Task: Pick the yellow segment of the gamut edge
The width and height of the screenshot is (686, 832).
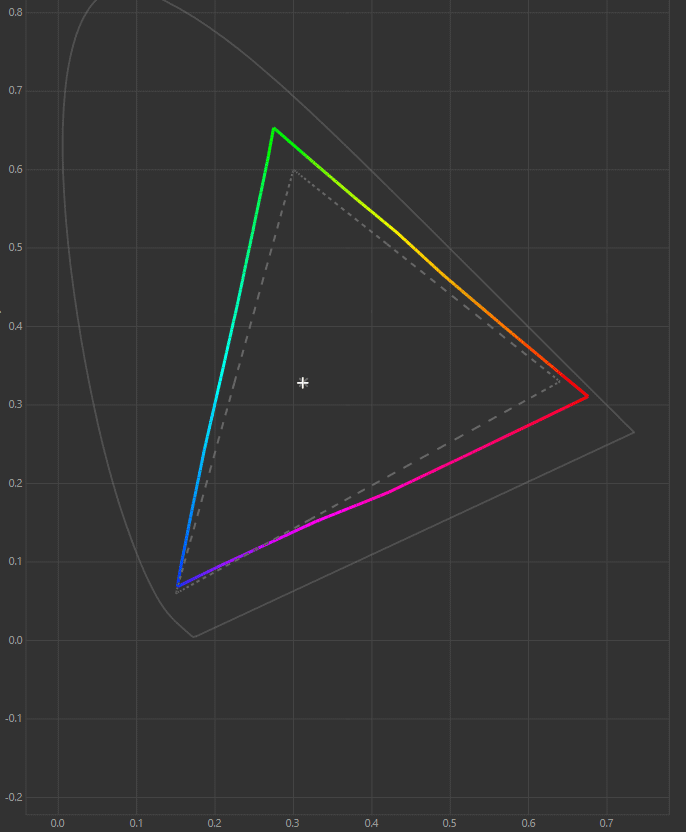Action: coord(400,234)
